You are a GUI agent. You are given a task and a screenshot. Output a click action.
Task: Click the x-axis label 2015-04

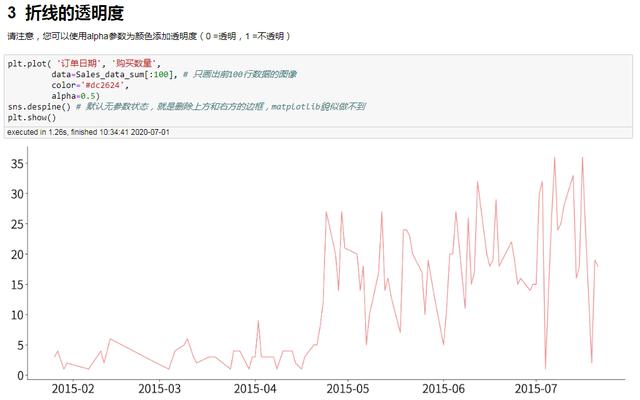(x=255, y=389)
